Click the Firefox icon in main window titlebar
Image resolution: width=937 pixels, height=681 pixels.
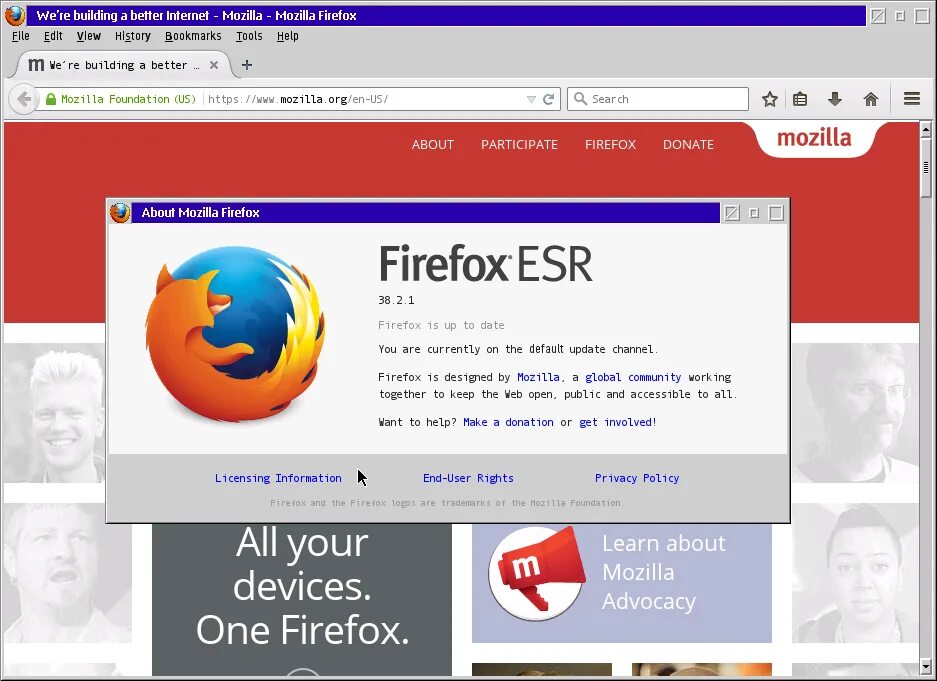[x=15, y=16]
